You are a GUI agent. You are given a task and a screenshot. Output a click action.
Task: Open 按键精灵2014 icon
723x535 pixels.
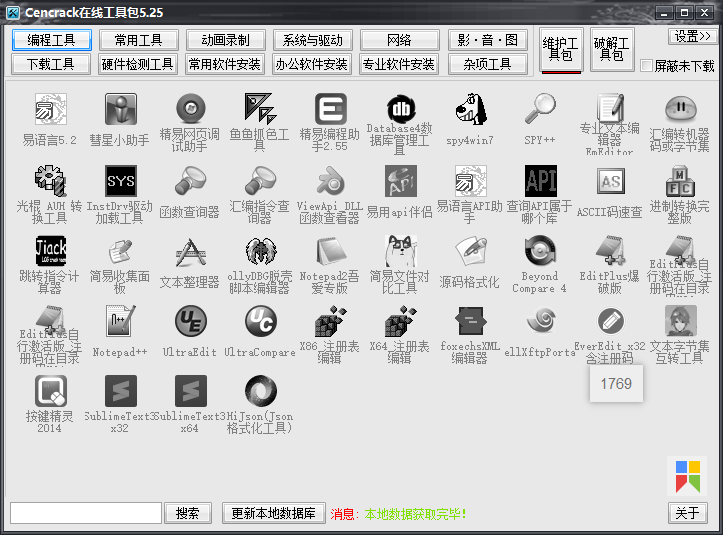[51, 391]
